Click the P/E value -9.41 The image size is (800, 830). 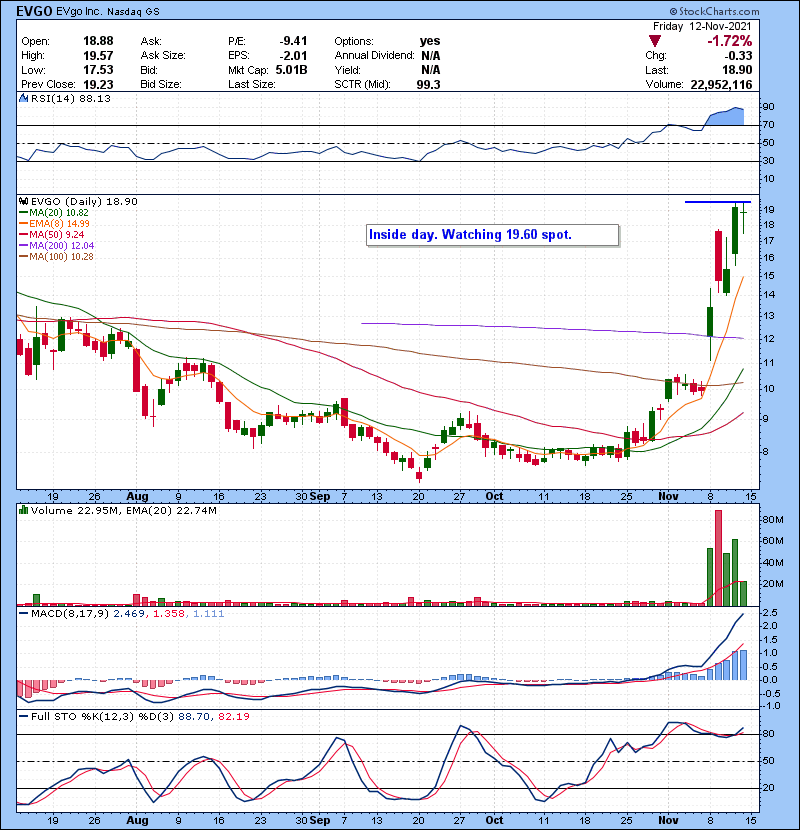[293, 41]
